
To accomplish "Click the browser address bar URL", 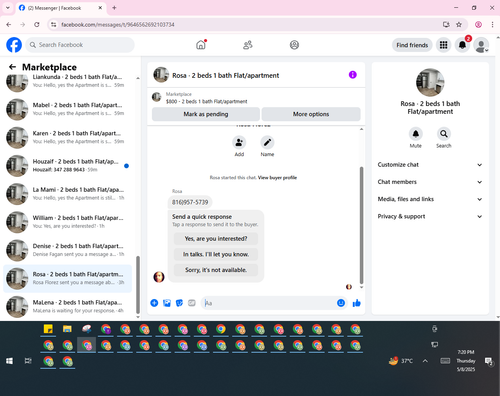I will point(118,24).
